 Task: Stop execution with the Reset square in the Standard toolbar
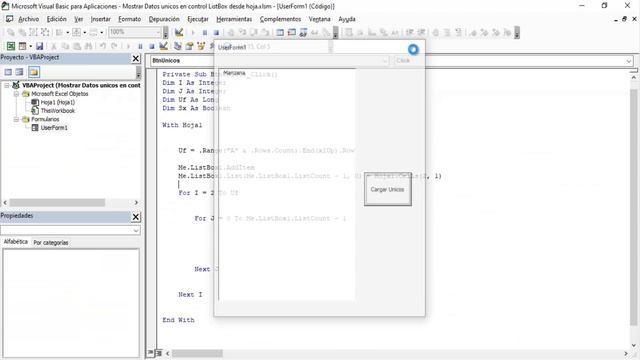(151, 46)
